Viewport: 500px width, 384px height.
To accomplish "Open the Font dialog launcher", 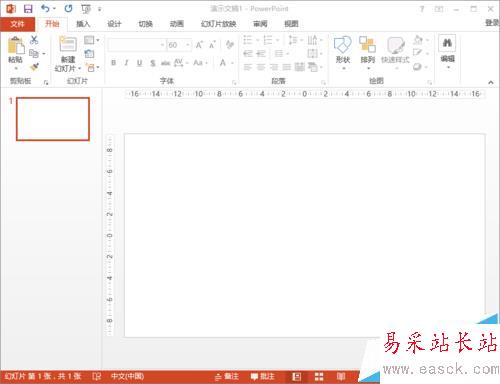I will click(x=234, y=82).
